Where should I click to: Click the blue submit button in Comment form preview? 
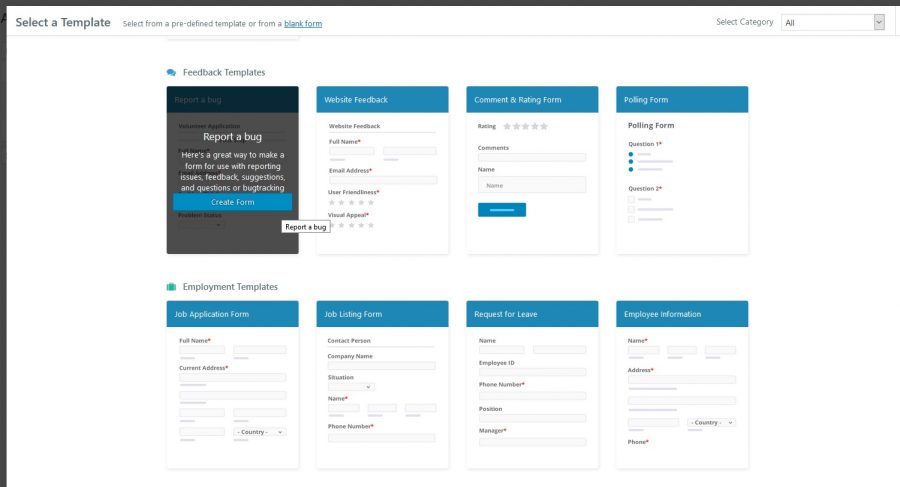[x=502, y=210]
